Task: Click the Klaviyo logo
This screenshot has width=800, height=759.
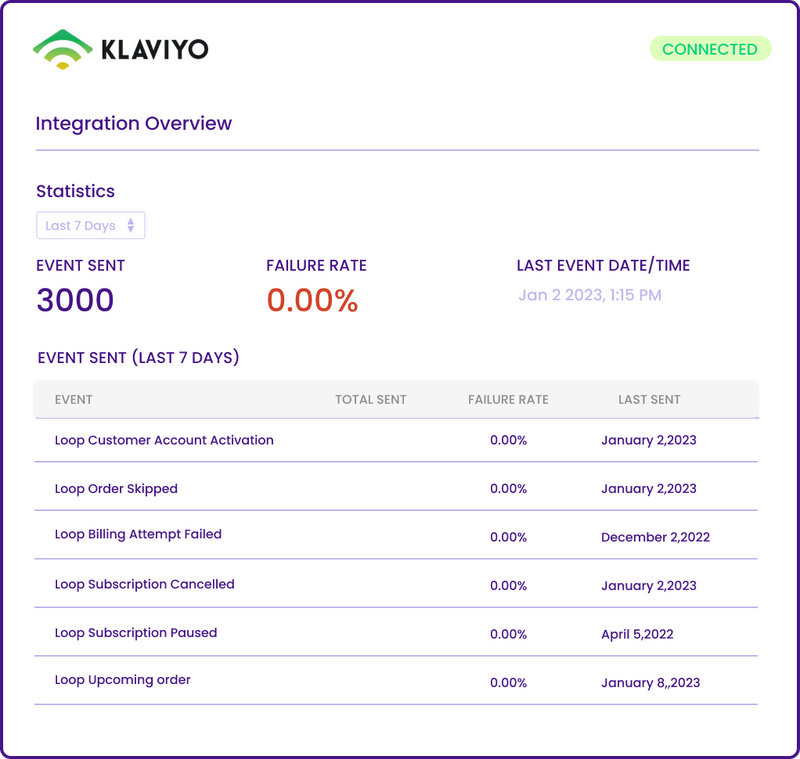Action: point(120,49)
